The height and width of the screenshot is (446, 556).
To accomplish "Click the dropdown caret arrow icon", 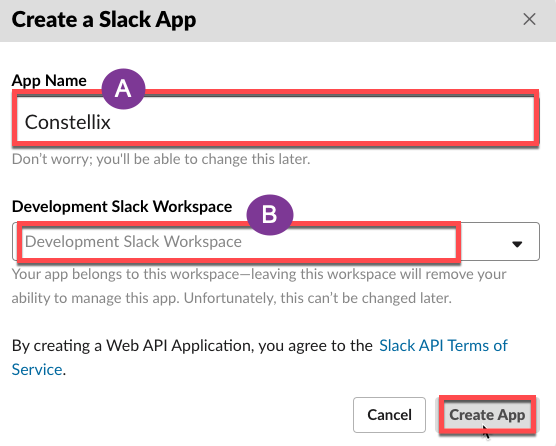I will [517, 244].
